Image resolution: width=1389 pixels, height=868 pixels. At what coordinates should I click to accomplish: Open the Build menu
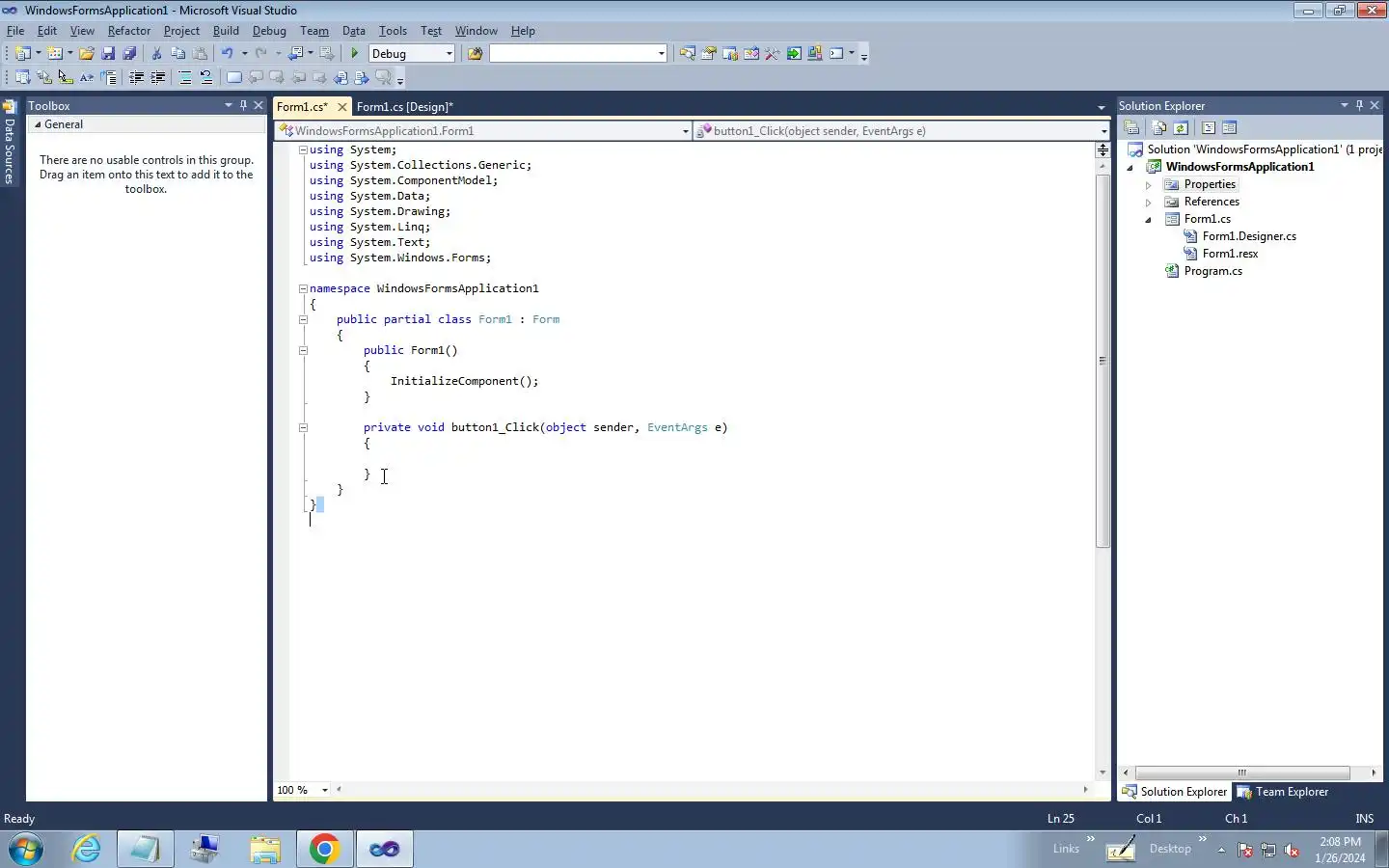point(226,31)
